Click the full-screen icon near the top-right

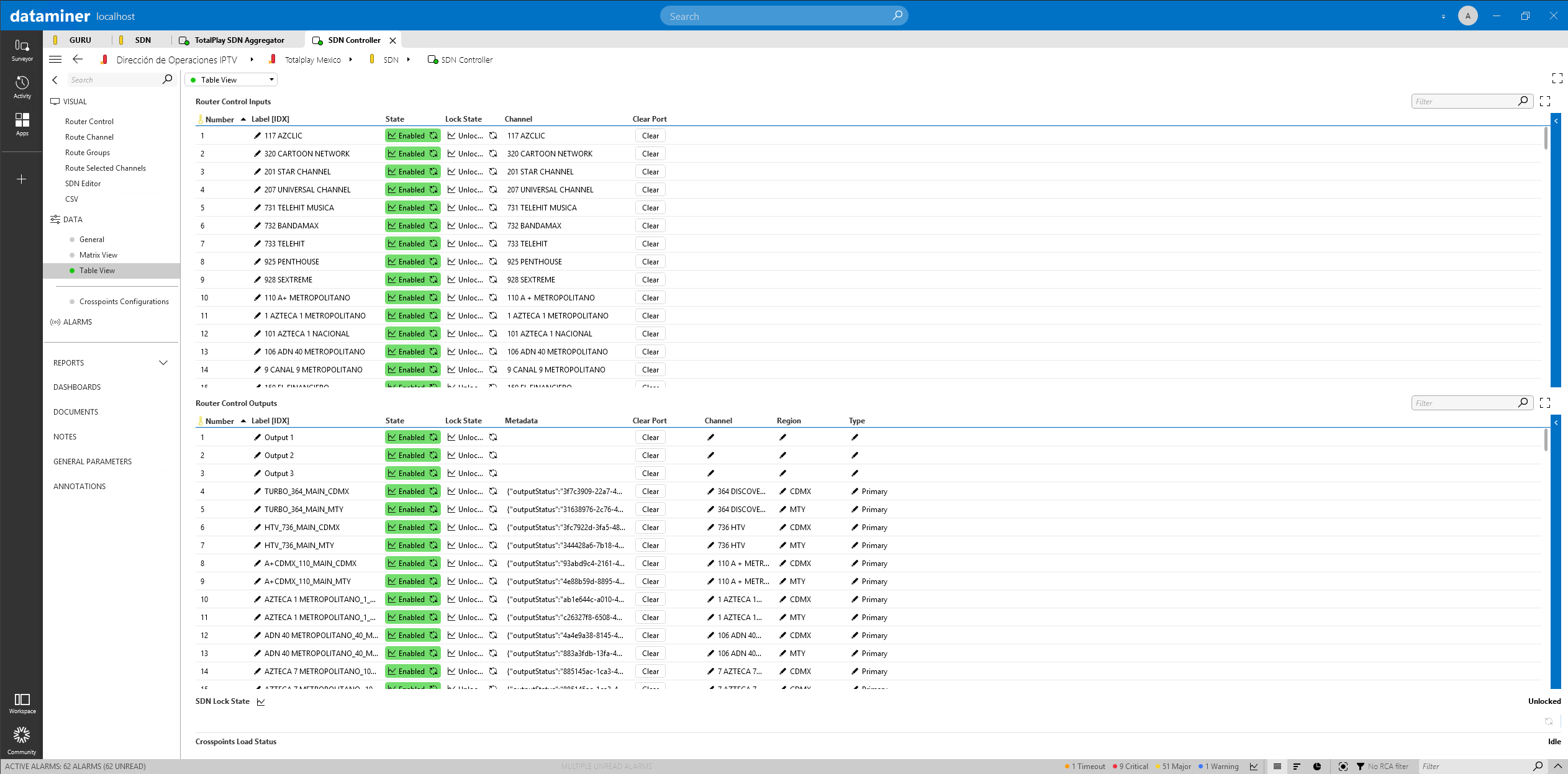[1557, 78]
